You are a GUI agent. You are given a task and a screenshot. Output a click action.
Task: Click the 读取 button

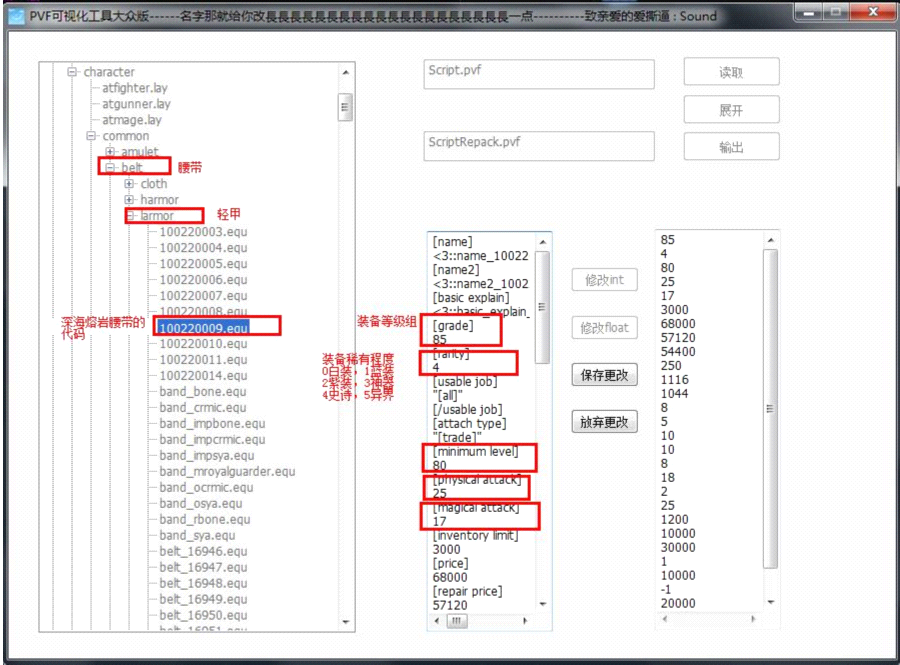pos(731,72)
